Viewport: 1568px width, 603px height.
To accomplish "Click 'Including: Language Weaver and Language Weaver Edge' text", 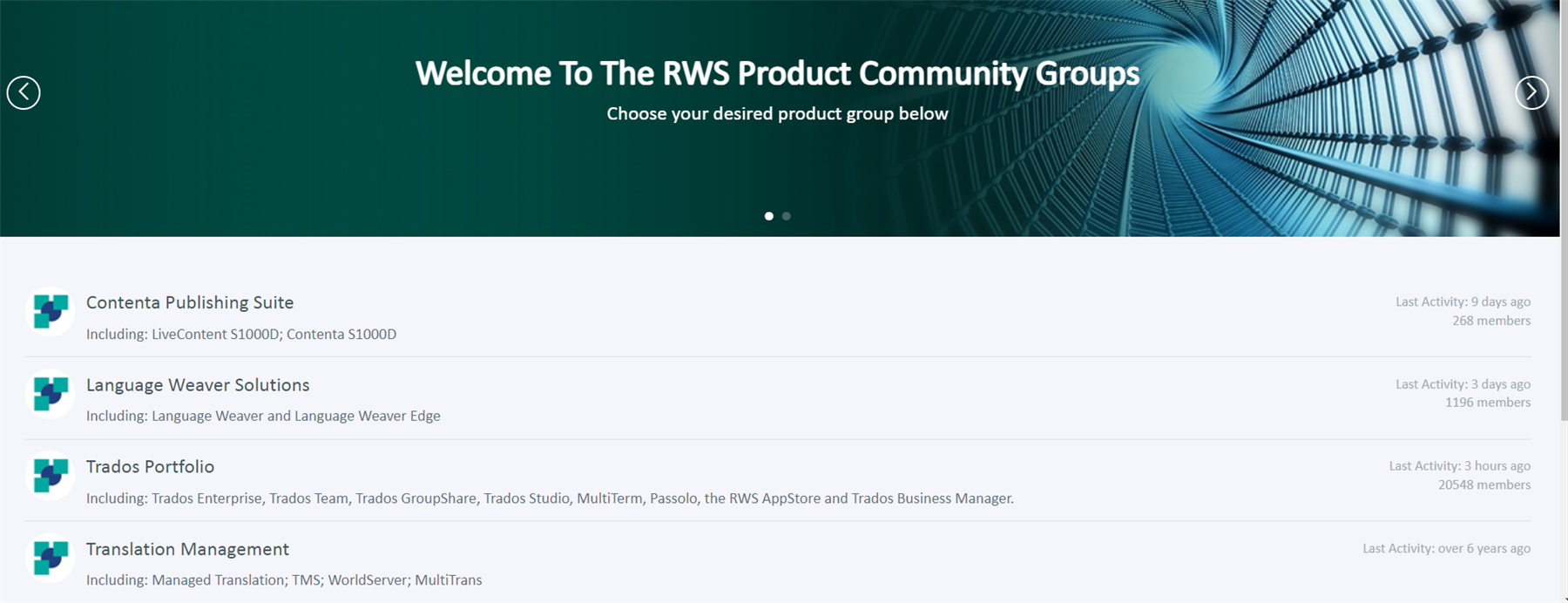I will click(x=263, y=417).
